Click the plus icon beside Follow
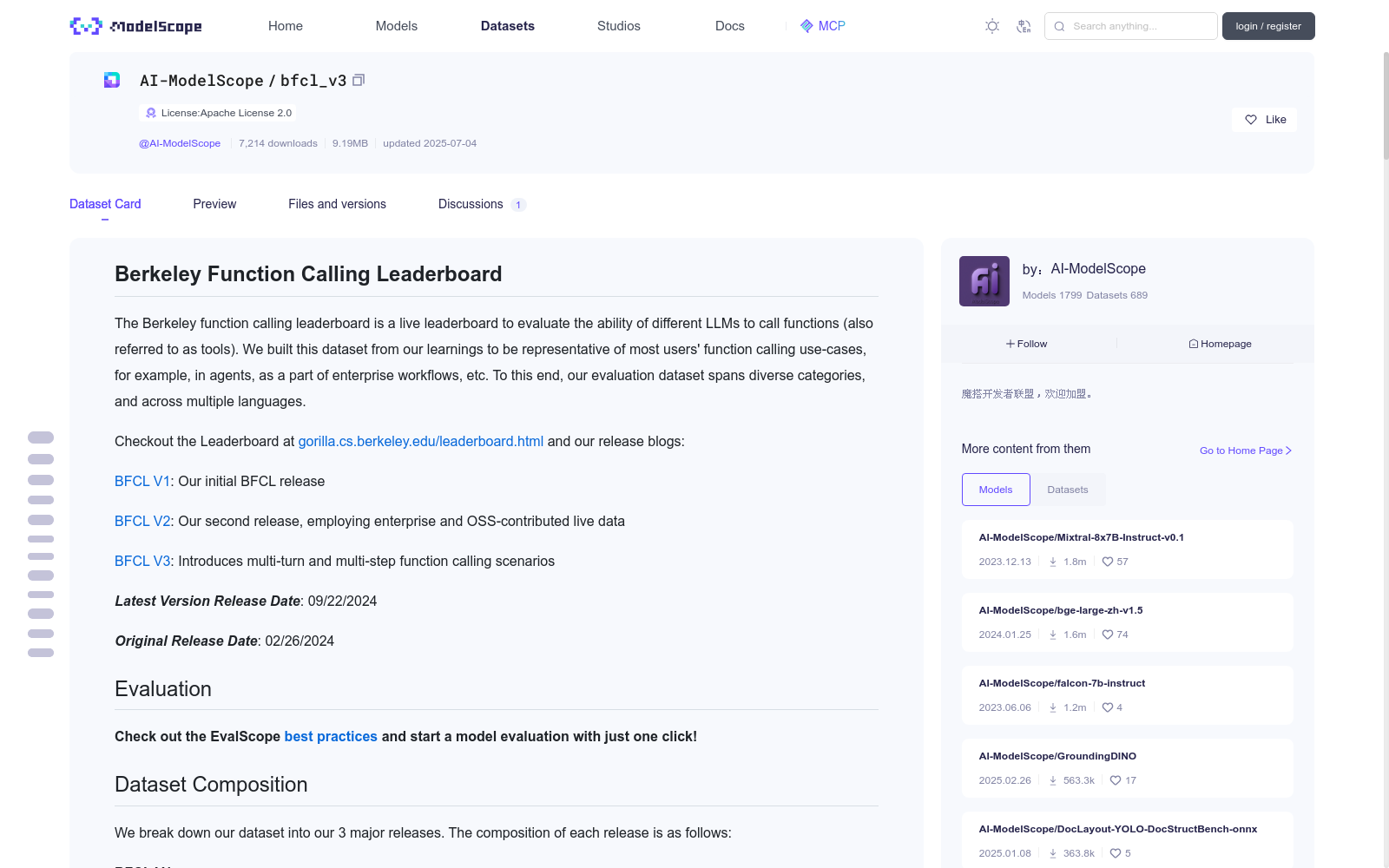1389x868 pixels. click(x=1010, y=344)
